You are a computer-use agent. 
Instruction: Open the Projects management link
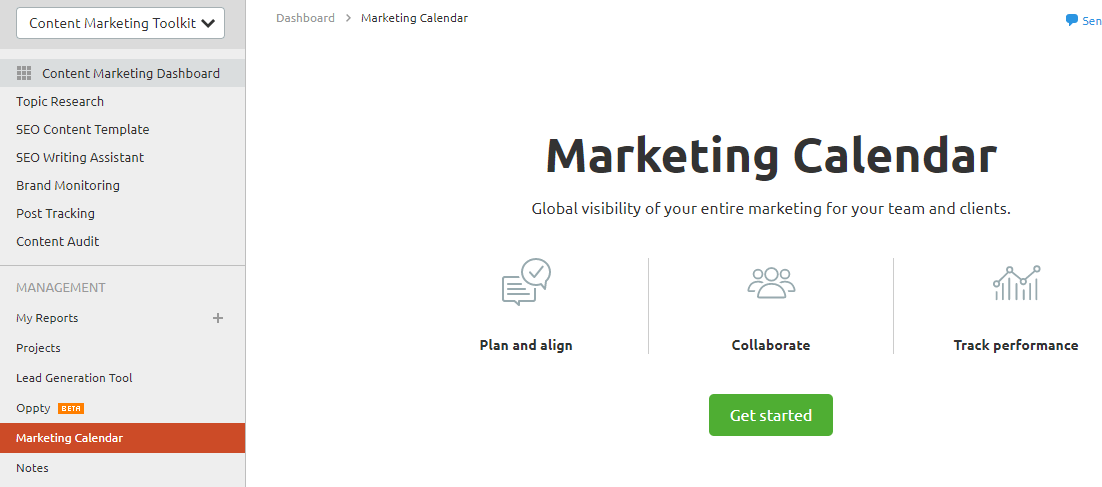coord(38,348)
